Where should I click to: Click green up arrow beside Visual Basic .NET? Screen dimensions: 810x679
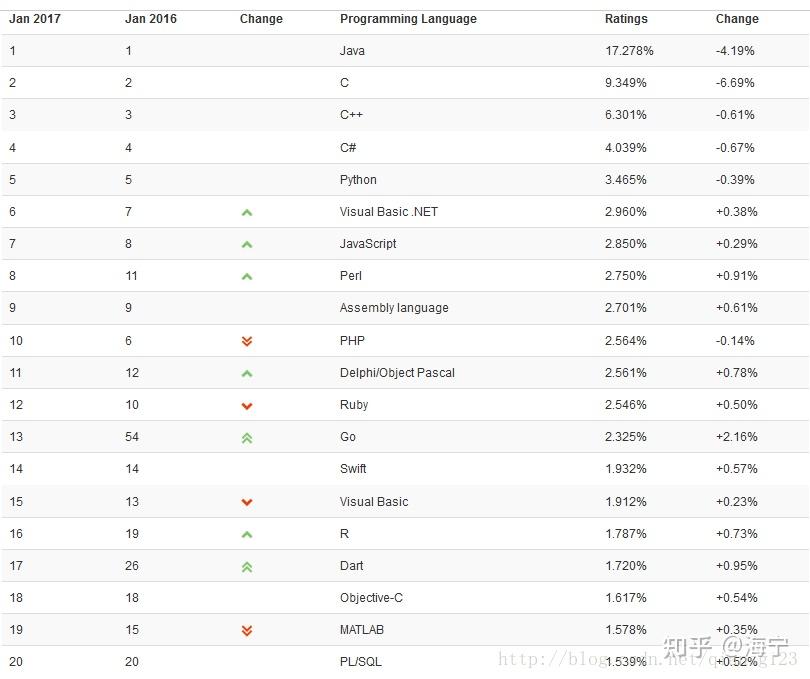247,212
